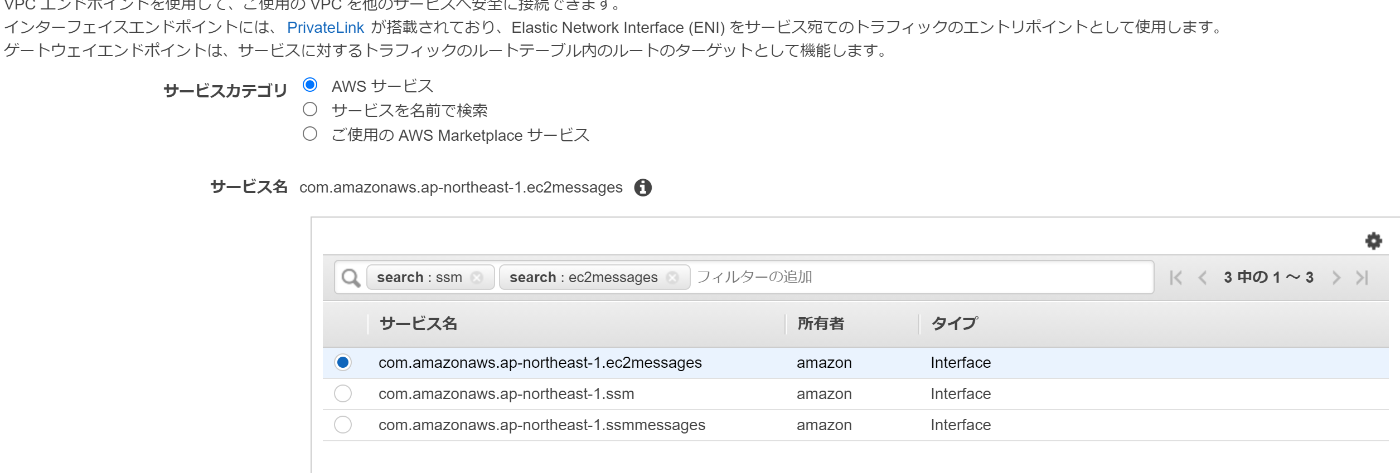The image size is (1400, 473).
Task: Remove the 'search : ec2messages' filter tag
Action: [672, 278]
